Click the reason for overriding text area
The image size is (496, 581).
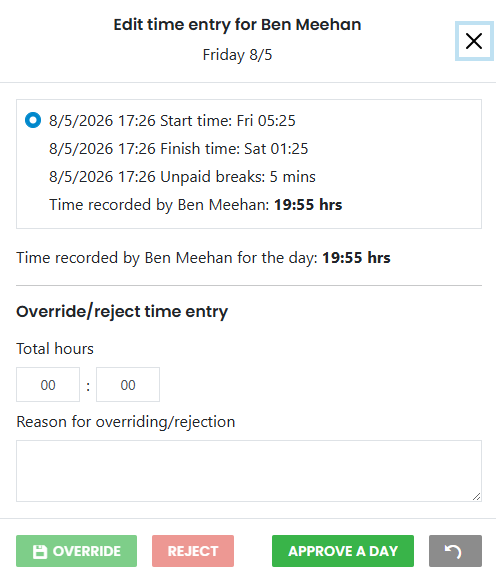click(249, 471)
